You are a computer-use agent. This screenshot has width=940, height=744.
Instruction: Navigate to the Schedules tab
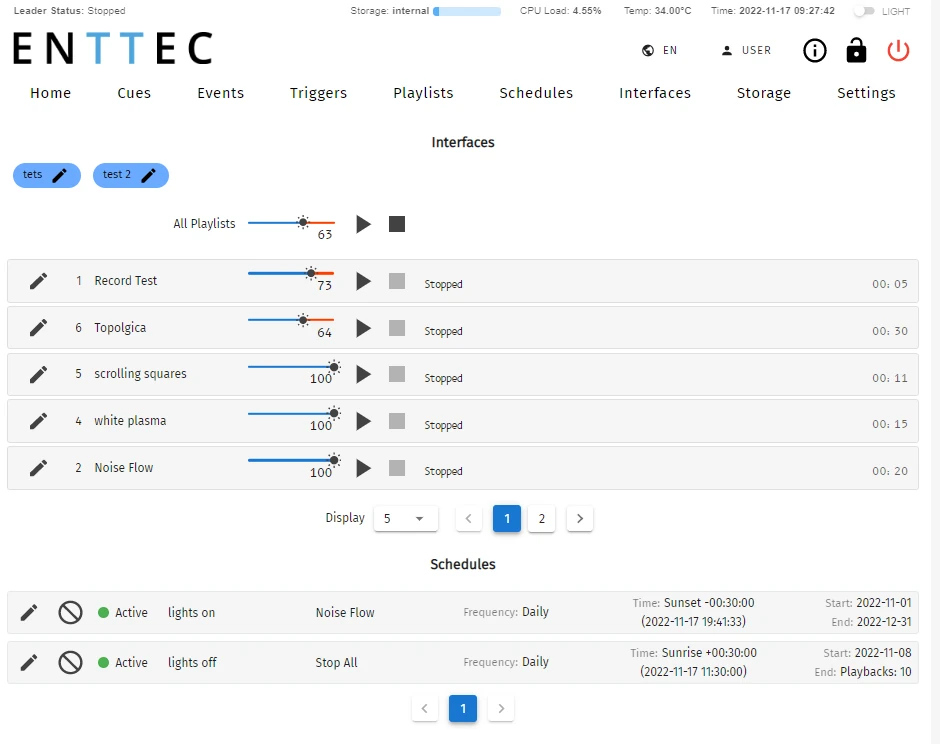click(536, 93)
